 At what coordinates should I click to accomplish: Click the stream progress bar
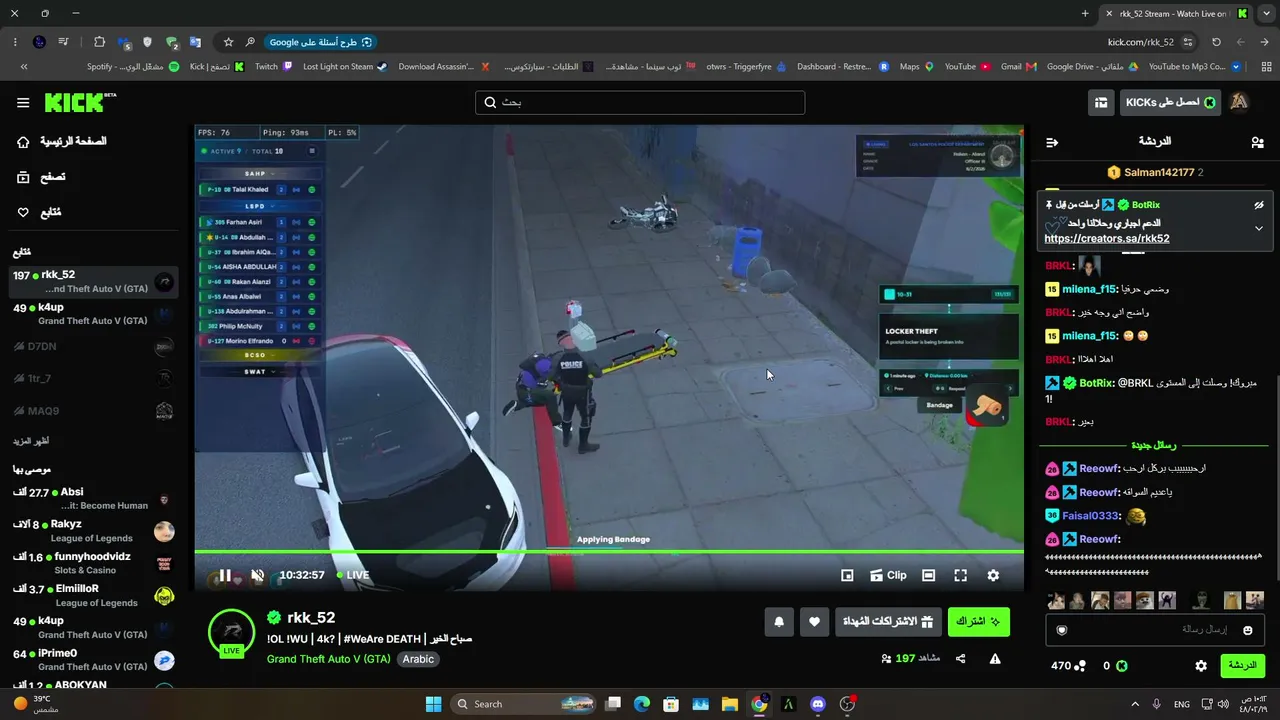point(609,551)
